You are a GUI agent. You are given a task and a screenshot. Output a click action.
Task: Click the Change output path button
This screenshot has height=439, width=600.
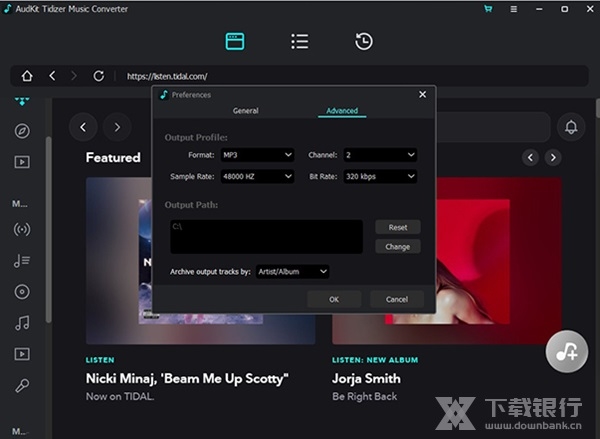(x=398, y=246)
